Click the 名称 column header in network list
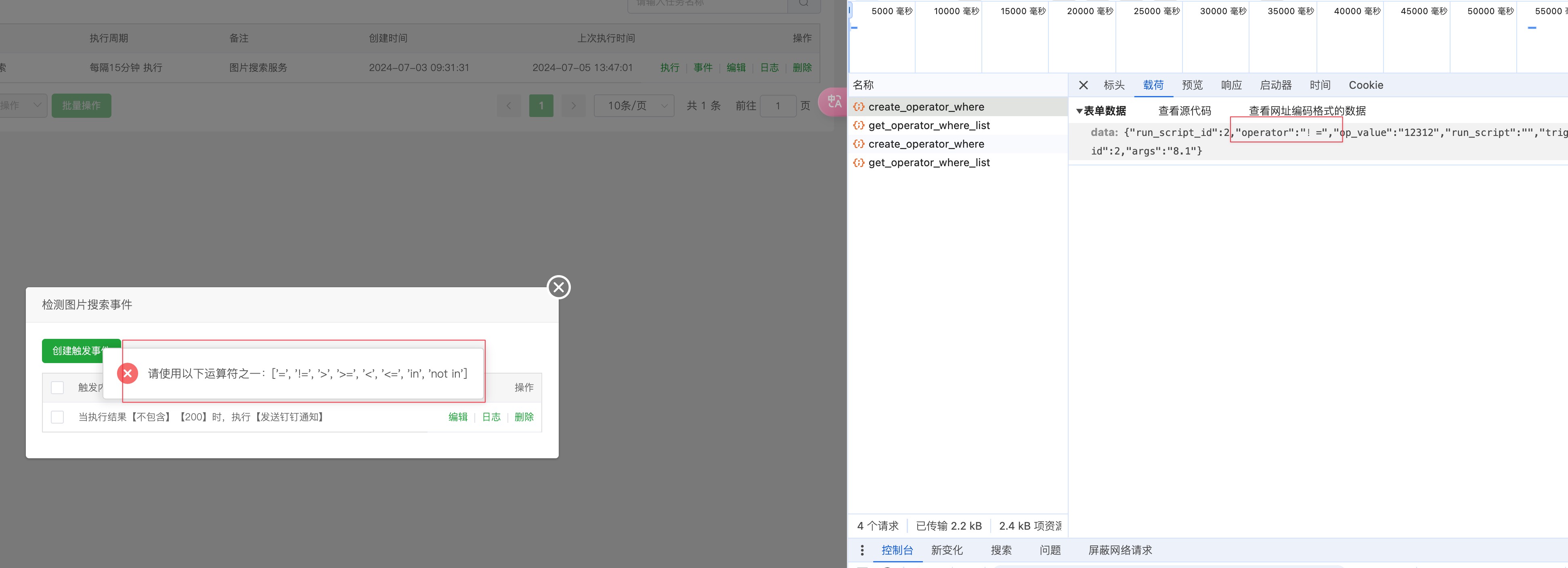The height and width of the screenshot is (568, 1568). pyautogui.click(x=863, y=85)
